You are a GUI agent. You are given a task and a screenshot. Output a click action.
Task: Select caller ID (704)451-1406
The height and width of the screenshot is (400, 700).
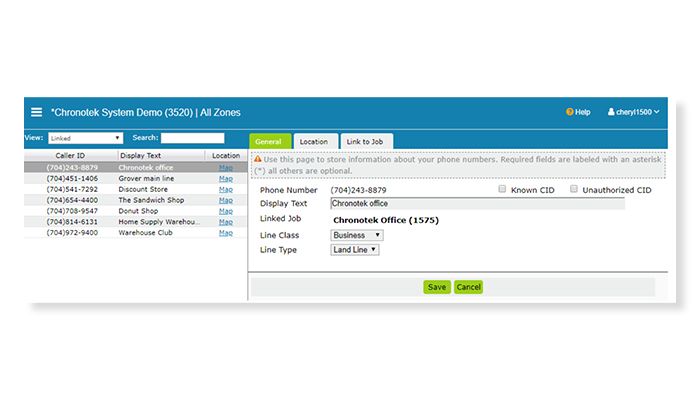coord(72,179)
